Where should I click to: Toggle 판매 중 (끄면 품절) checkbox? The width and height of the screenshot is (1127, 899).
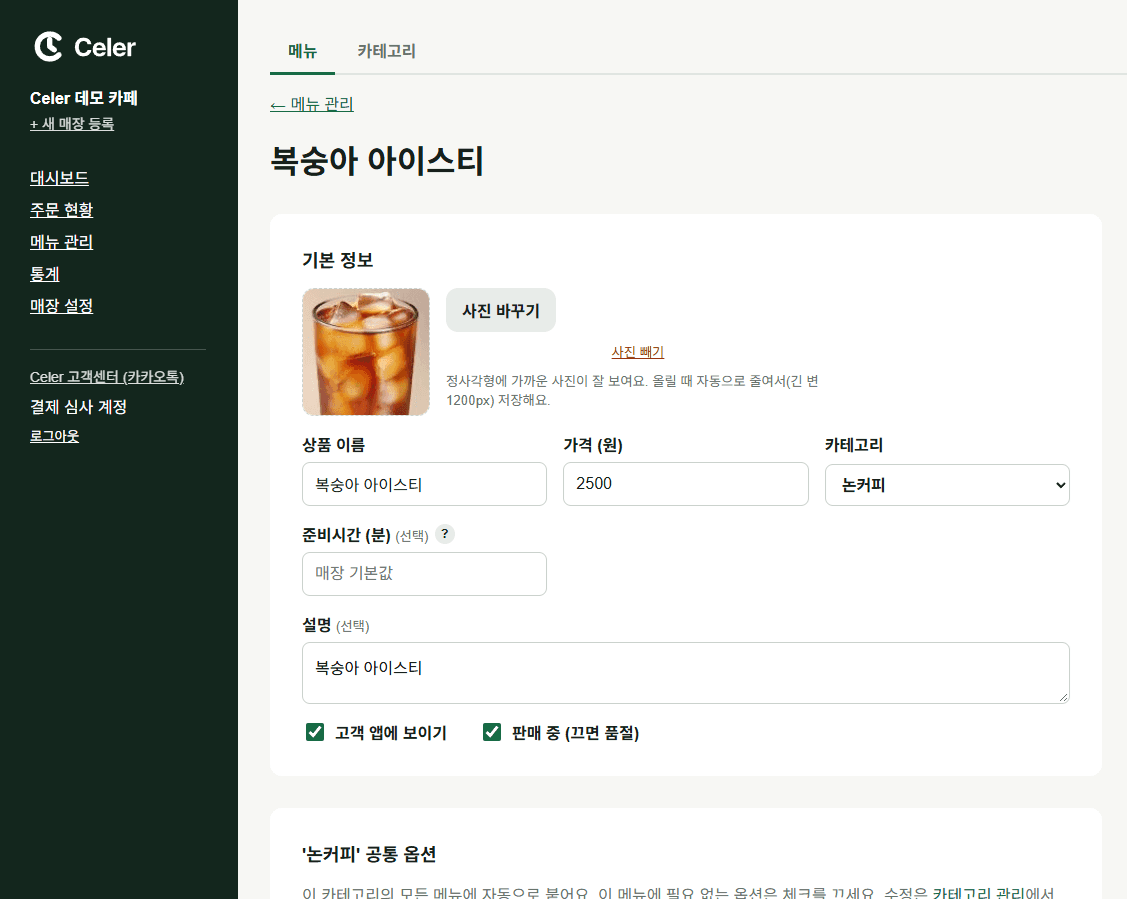pyautogui.click(x=492, y=732)
